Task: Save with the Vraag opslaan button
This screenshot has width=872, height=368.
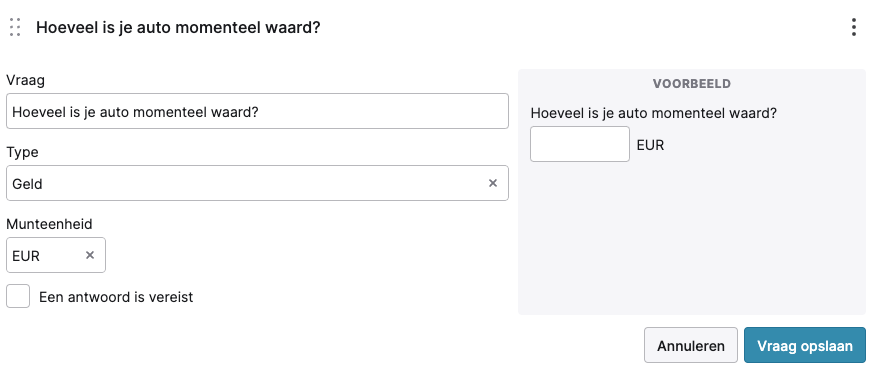Action: click(805, 345)
